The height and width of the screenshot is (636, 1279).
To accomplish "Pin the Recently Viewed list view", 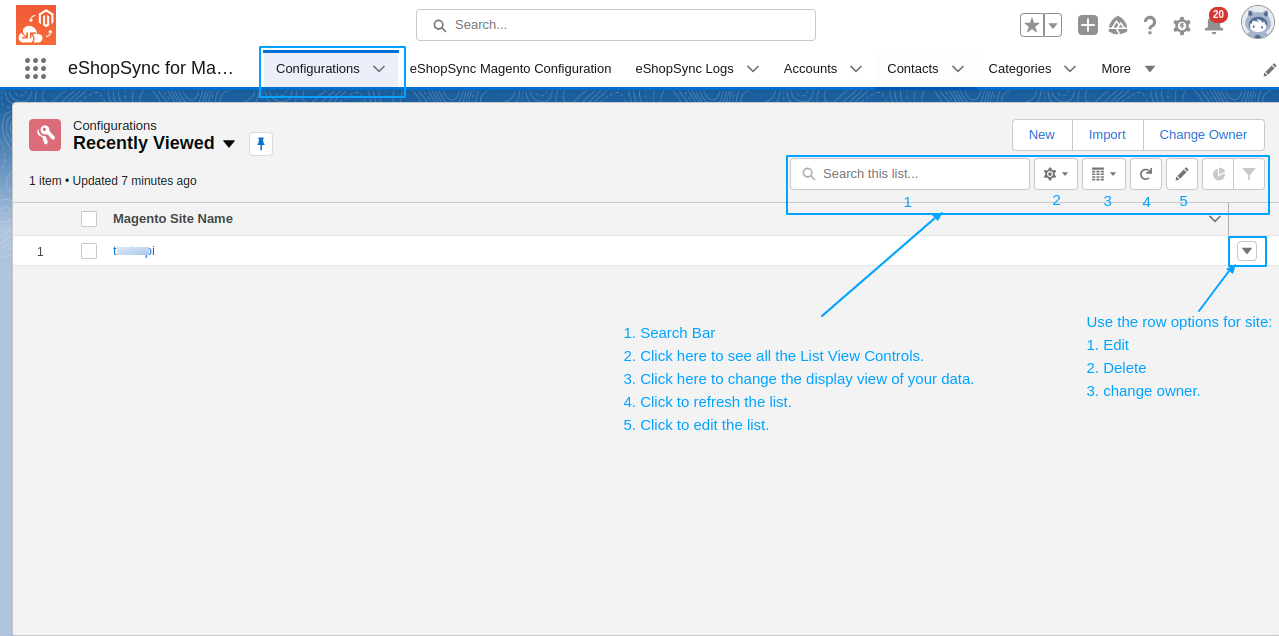I will (261, 144).
